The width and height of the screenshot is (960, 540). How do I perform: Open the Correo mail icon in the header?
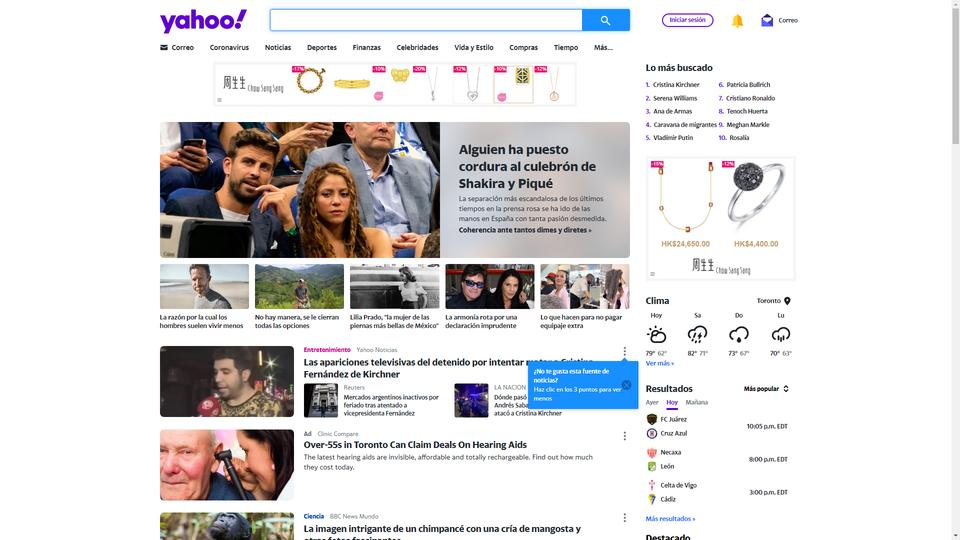(x=767, y=20)
